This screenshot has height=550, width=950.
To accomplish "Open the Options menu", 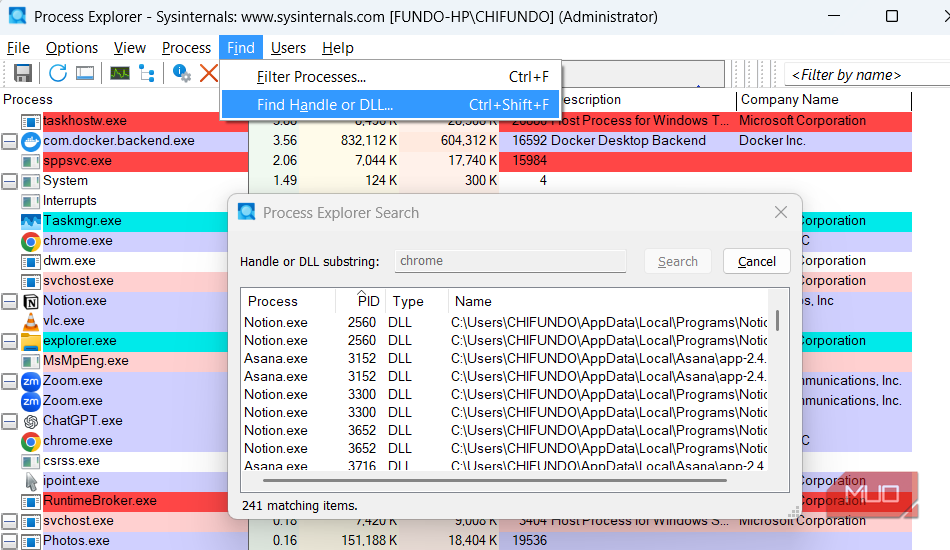I will (71, 48).
